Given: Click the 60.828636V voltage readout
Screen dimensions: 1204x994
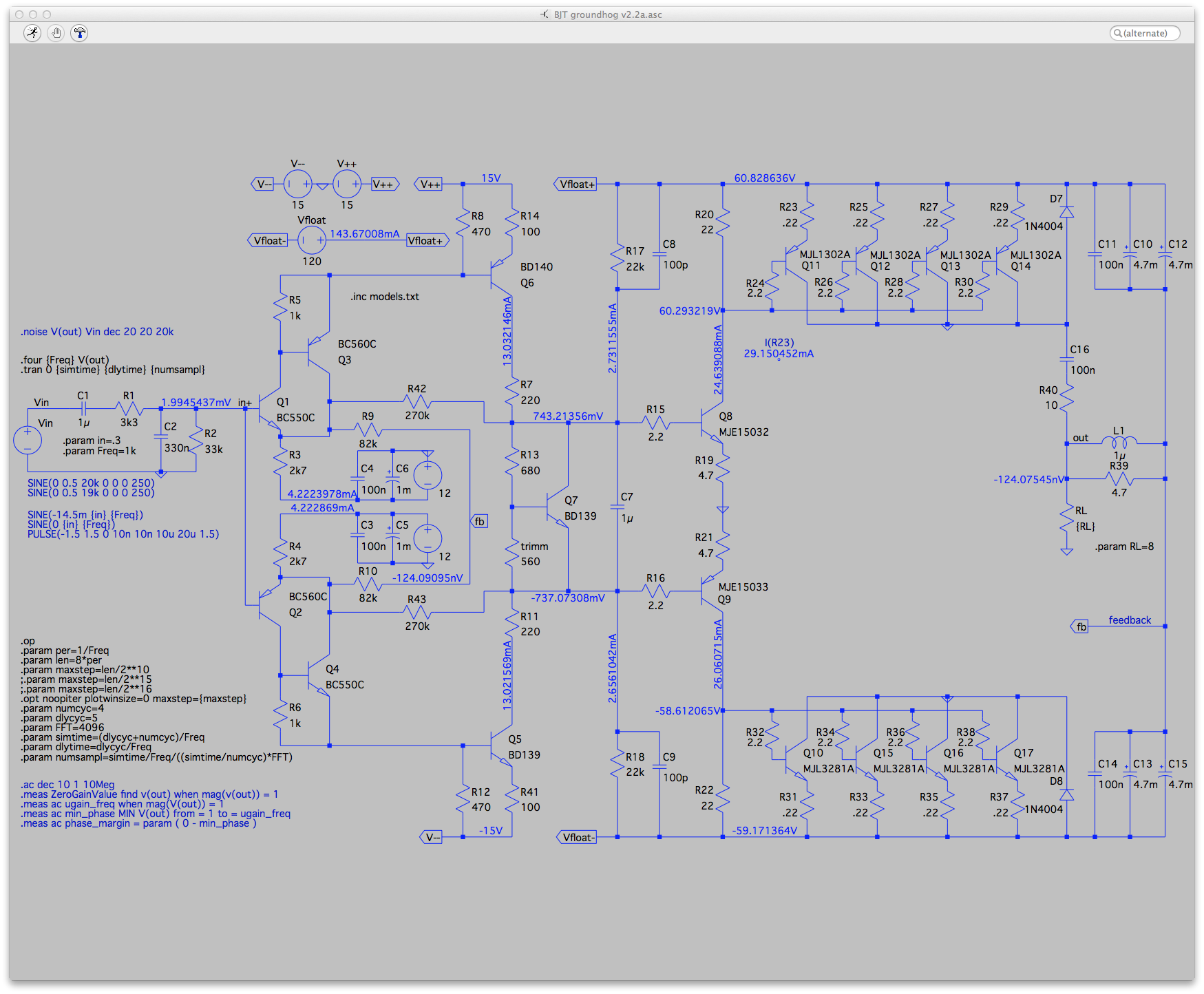Looking at the screenshot, I should coord(764,178).
